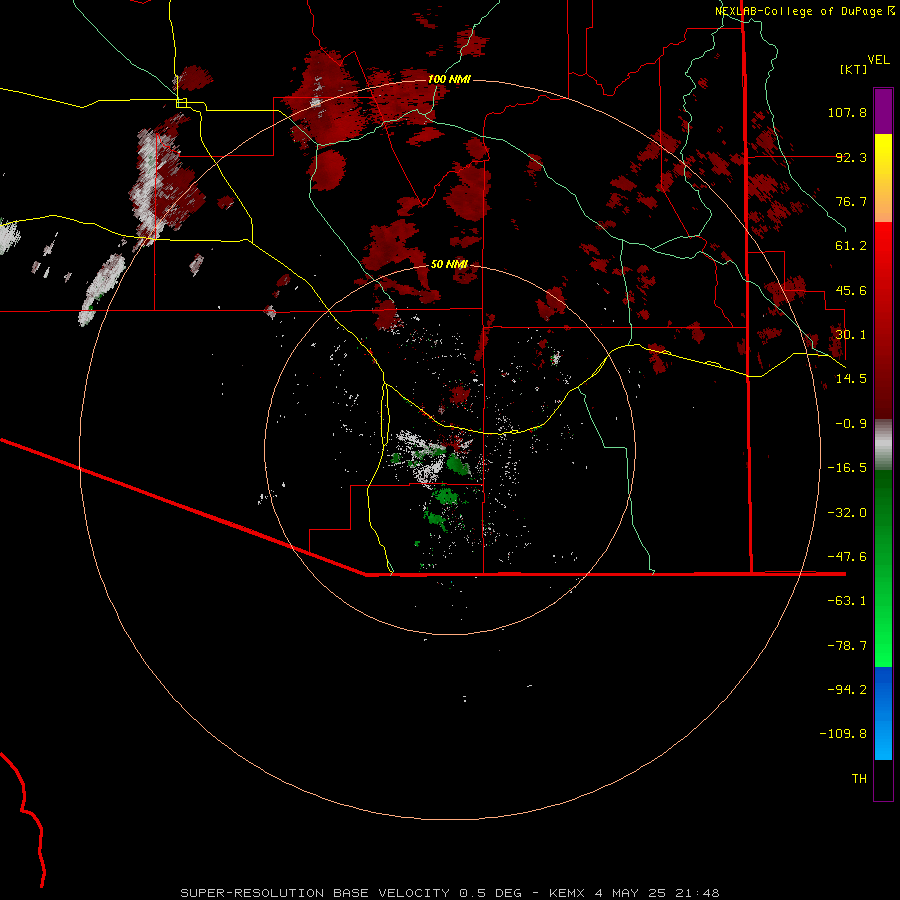Click the -63.1 legend value

pos(847,601)
